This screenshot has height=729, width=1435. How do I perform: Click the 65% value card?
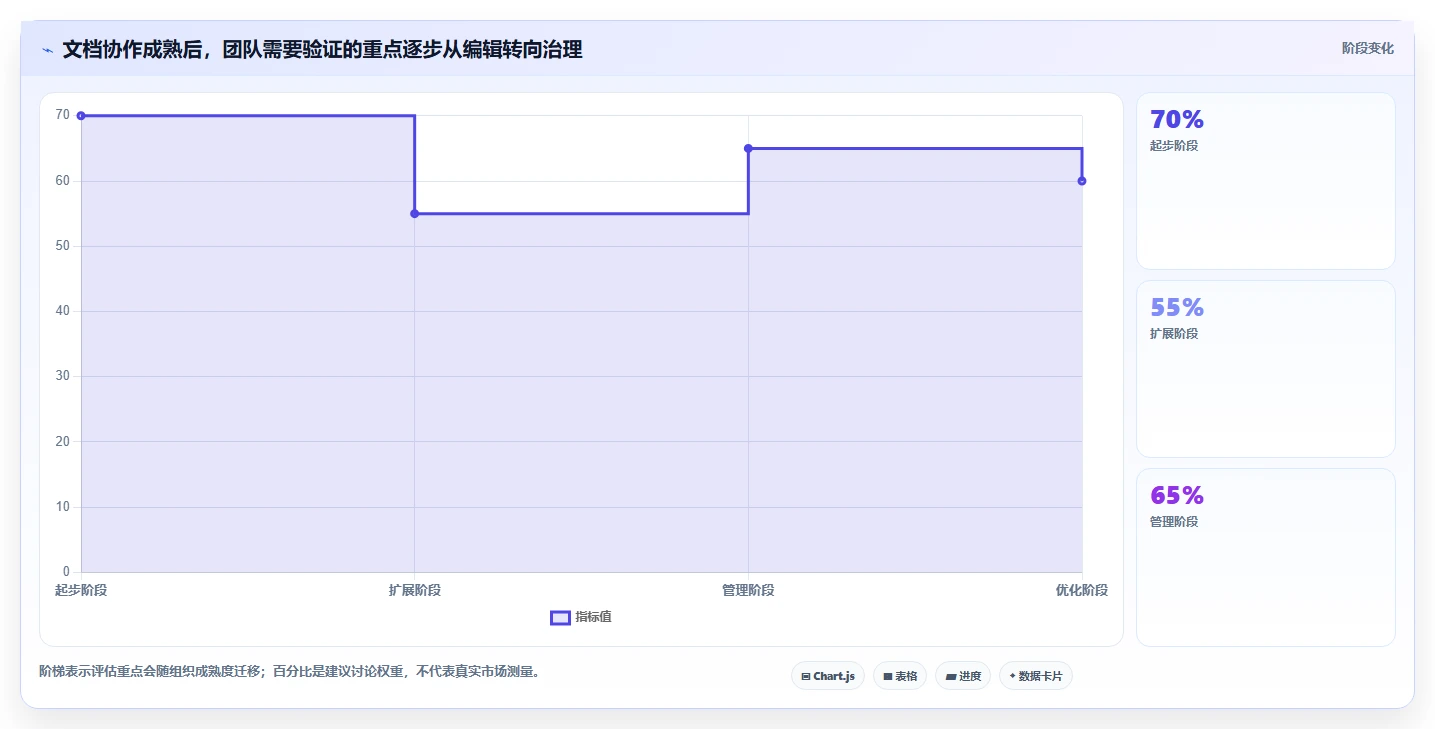tap(1266, 557)
